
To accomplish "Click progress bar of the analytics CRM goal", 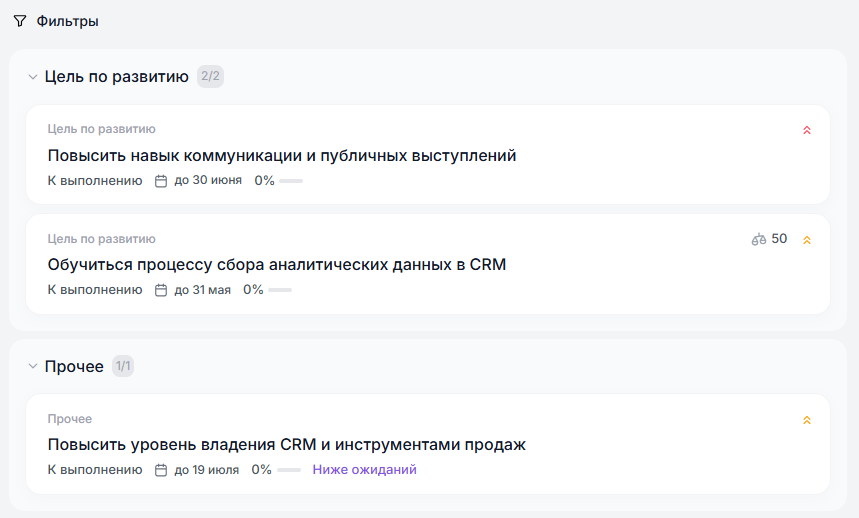I will [279, 290].
